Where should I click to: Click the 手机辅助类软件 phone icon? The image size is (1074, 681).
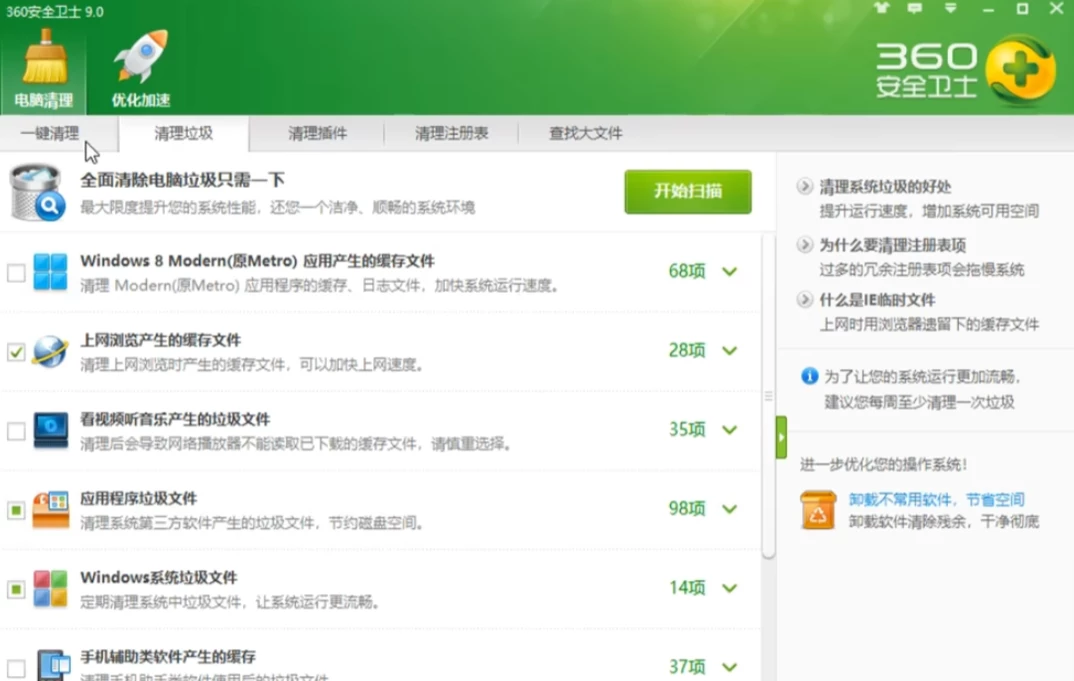53,665
